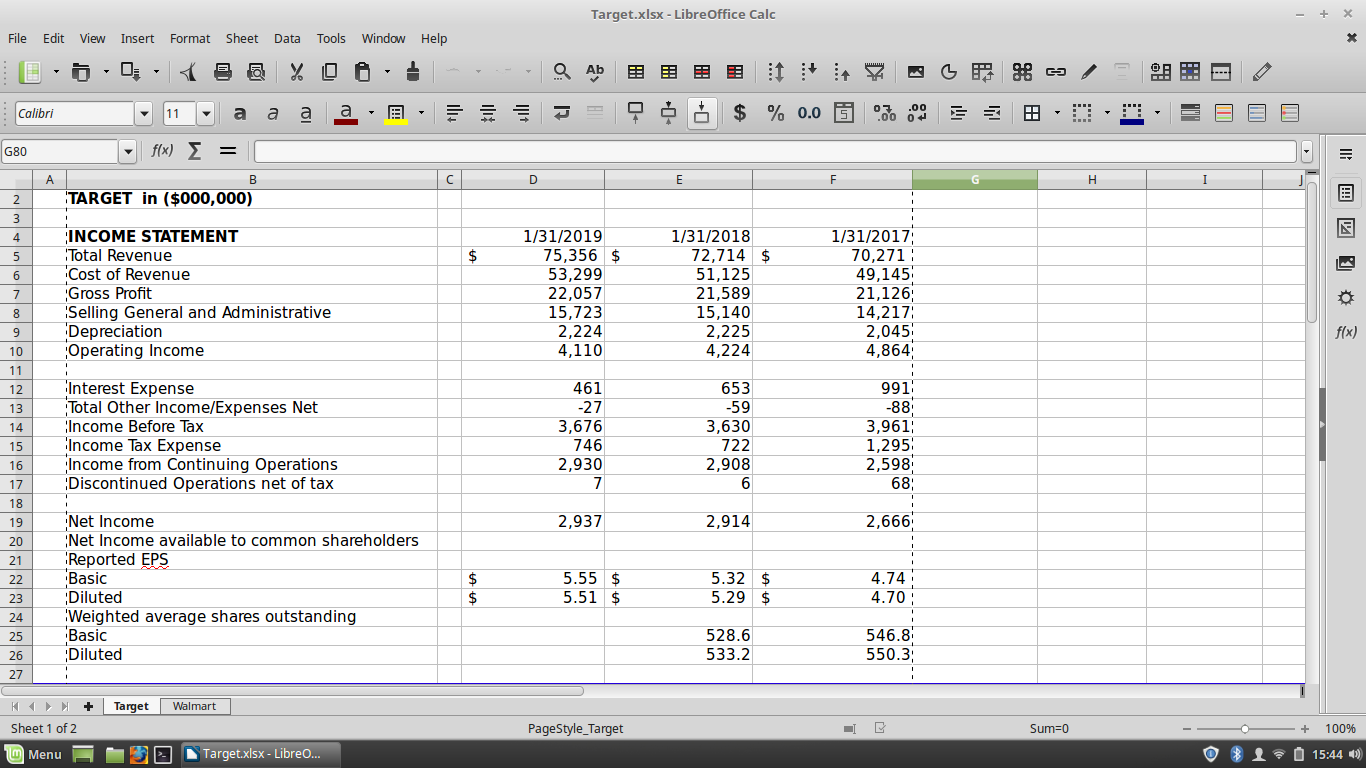This screenshot has width=1366, height=768.
Task: Click the Sort Ascending icon
Action: 809,72
